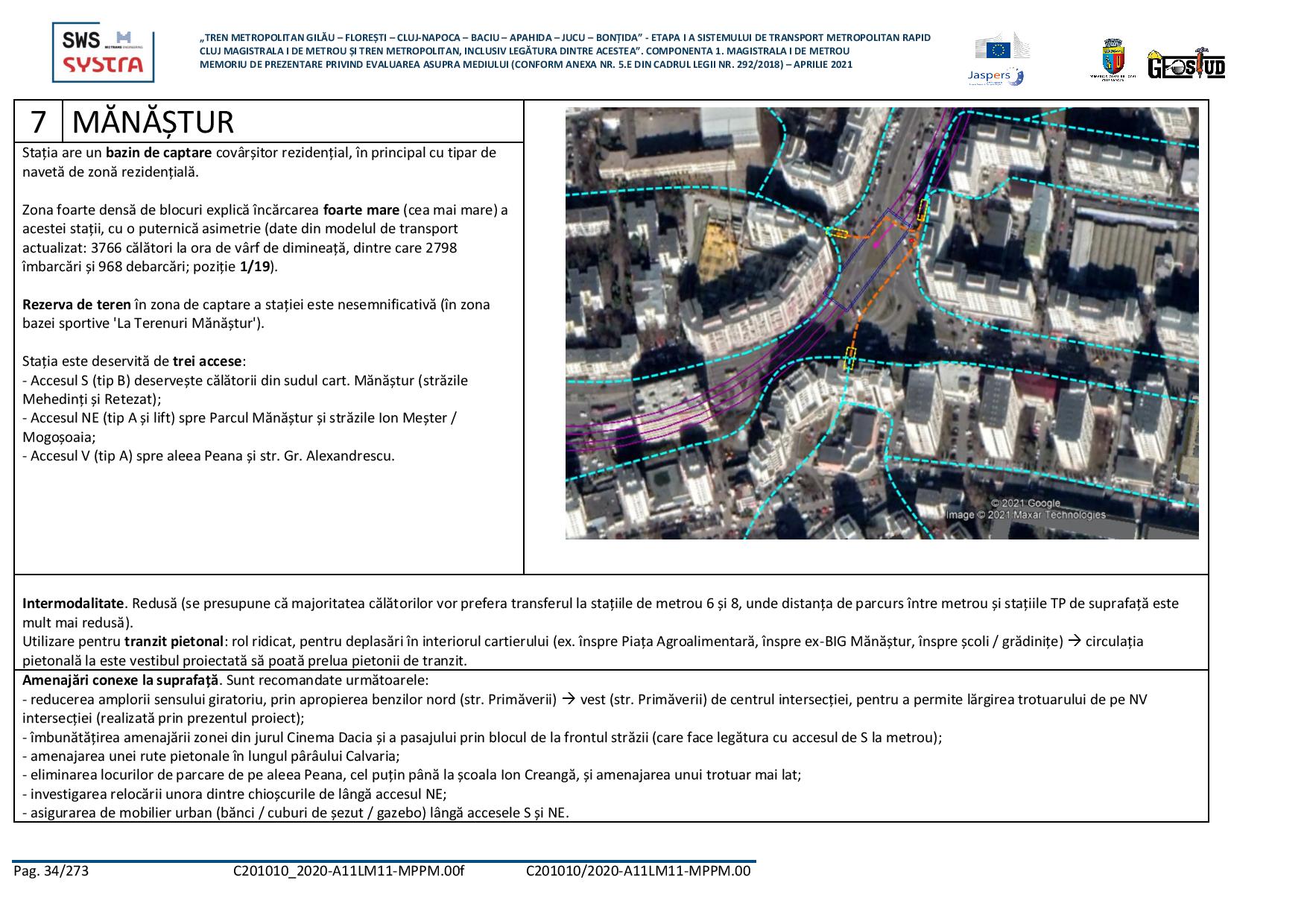Click the 'Amenajări conexe la suprafață' heading
1307x924 pixels.
121,680
